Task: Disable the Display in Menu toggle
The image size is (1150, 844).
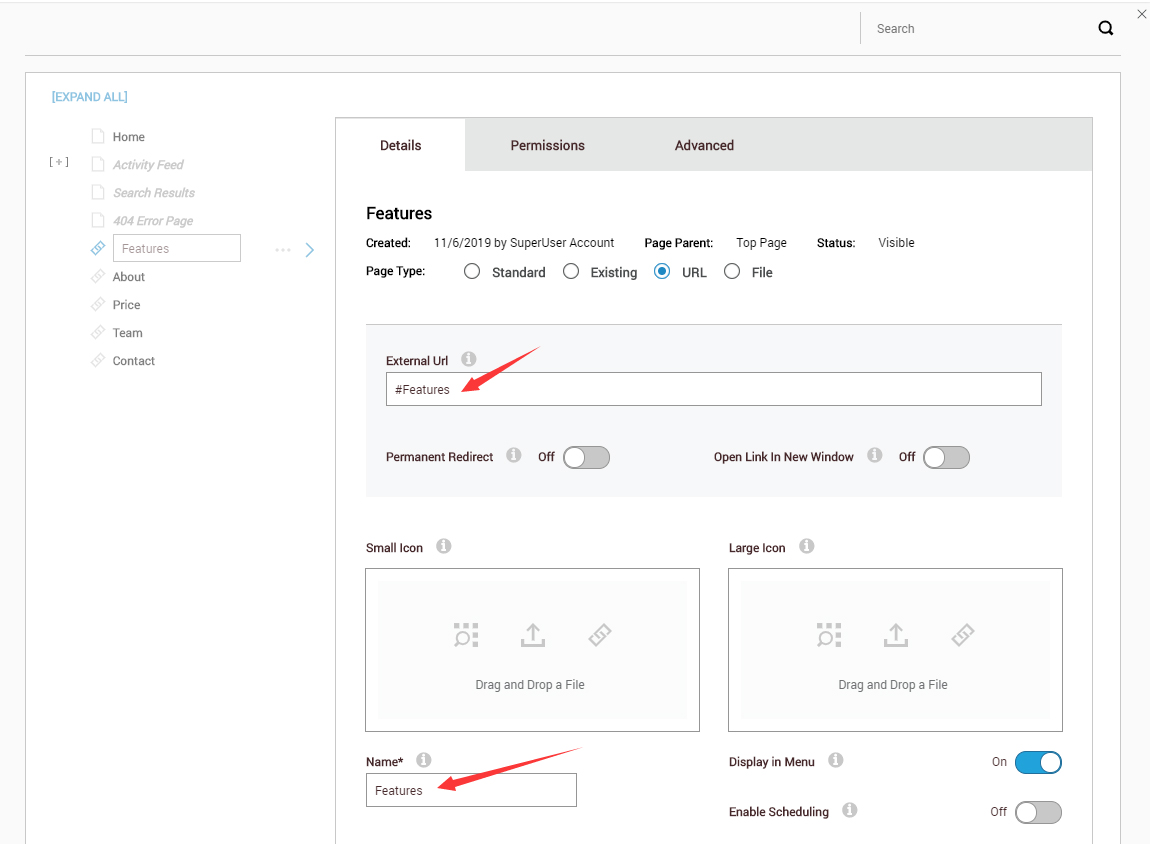Action: 1038,762
